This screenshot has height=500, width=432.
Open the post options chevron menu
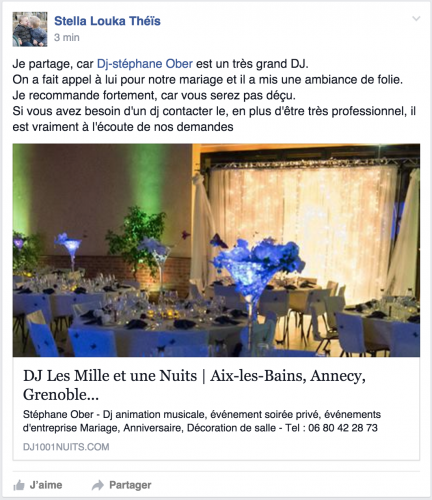click(x=416, y=19)
